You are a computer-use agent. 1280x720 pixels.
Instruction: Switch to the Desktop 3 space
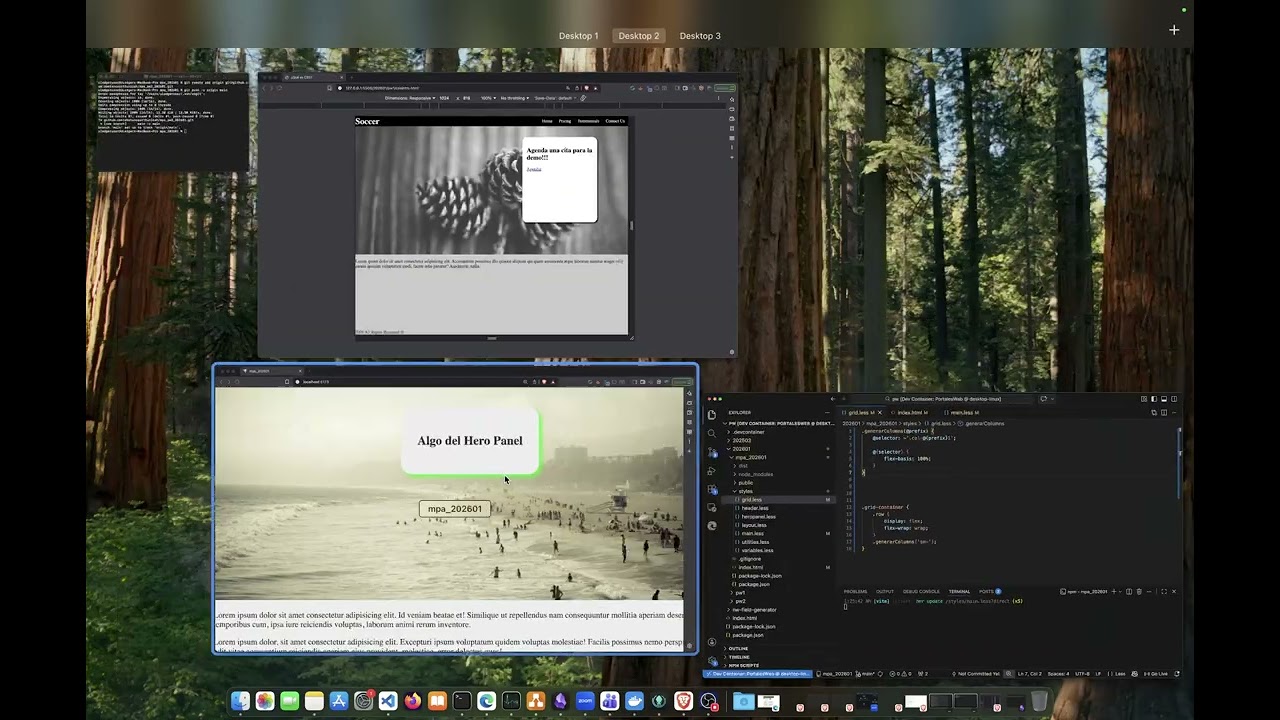click(x=700, y=36)
